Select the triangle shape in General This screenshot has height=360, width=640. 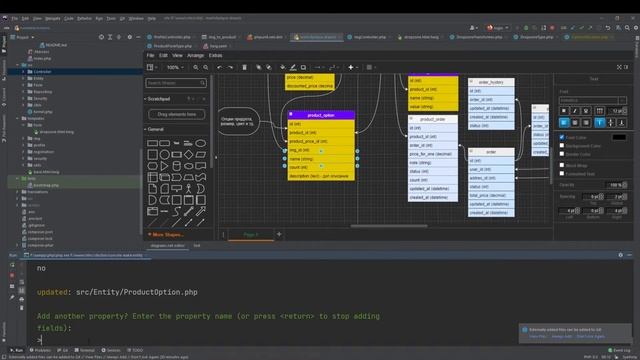[164, 166]
